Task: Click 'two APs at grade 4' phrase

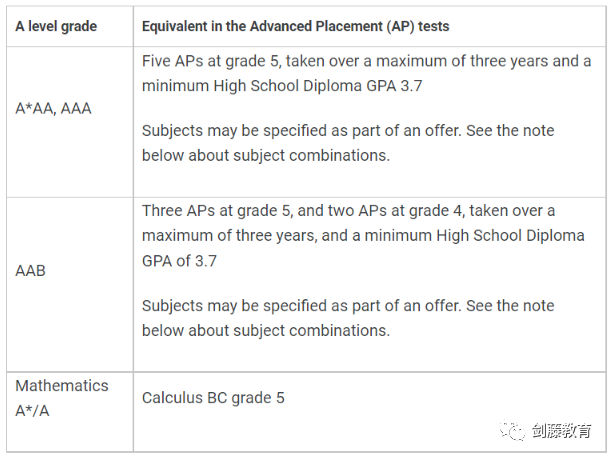Action: pyautogui.click(x=395, y=210)
